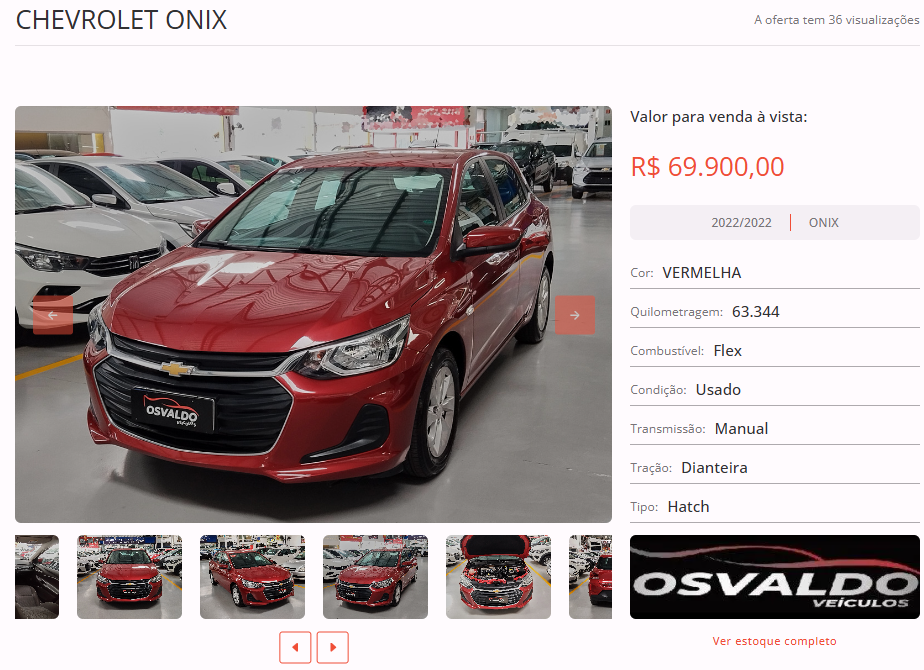
Task: Click the offer views count text
Action: pyautogui.click(x=836, y=20)
